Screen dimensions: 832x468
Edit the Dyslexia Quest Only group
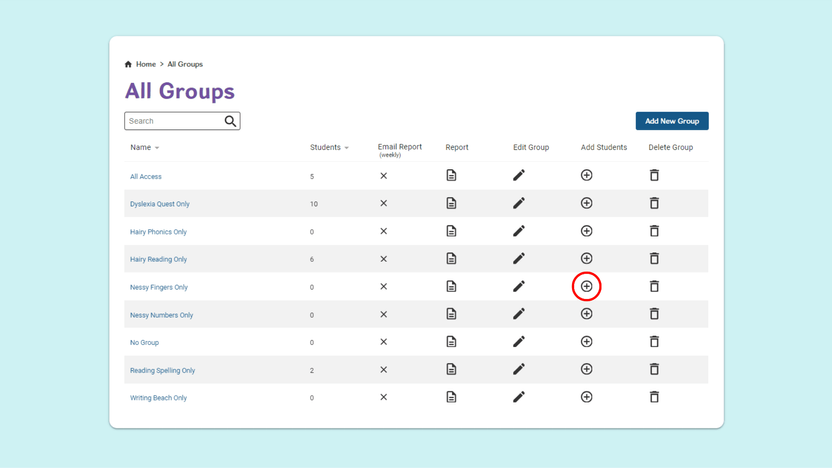click(519, 203)
